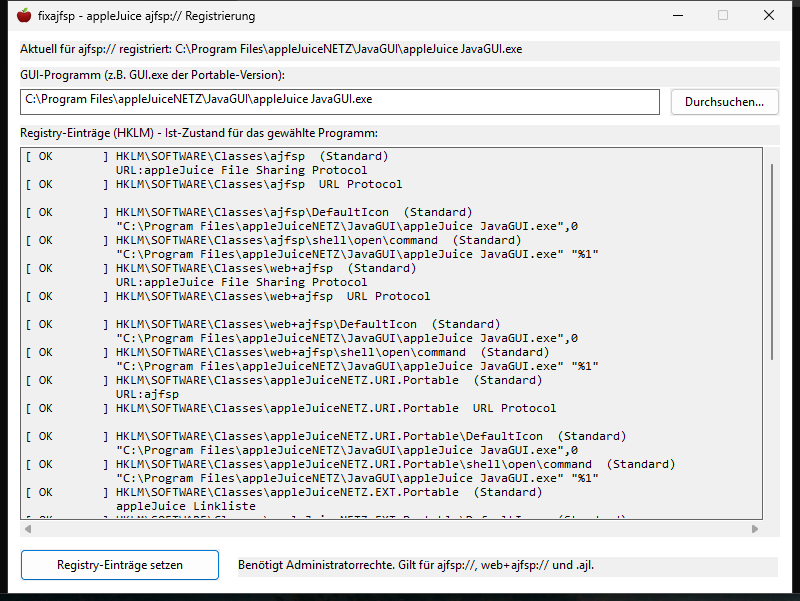
Task: Click the horizontal scrollbar's left arrow
Action: [x=28, y=529]
